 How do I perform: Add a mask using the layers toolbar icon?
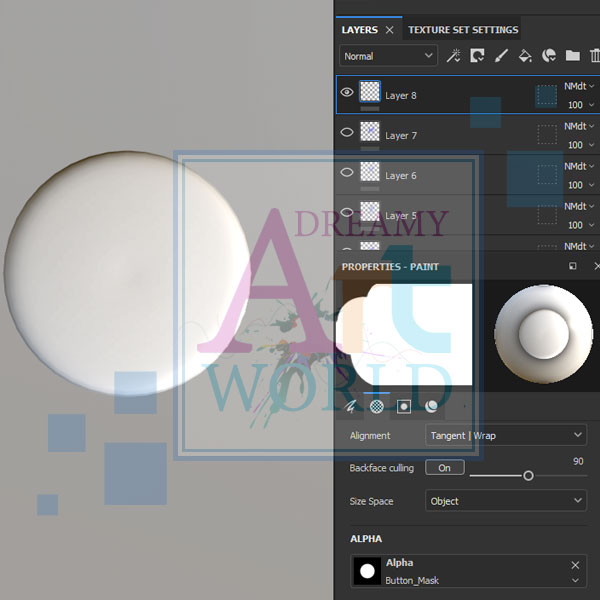click(477, 56)
